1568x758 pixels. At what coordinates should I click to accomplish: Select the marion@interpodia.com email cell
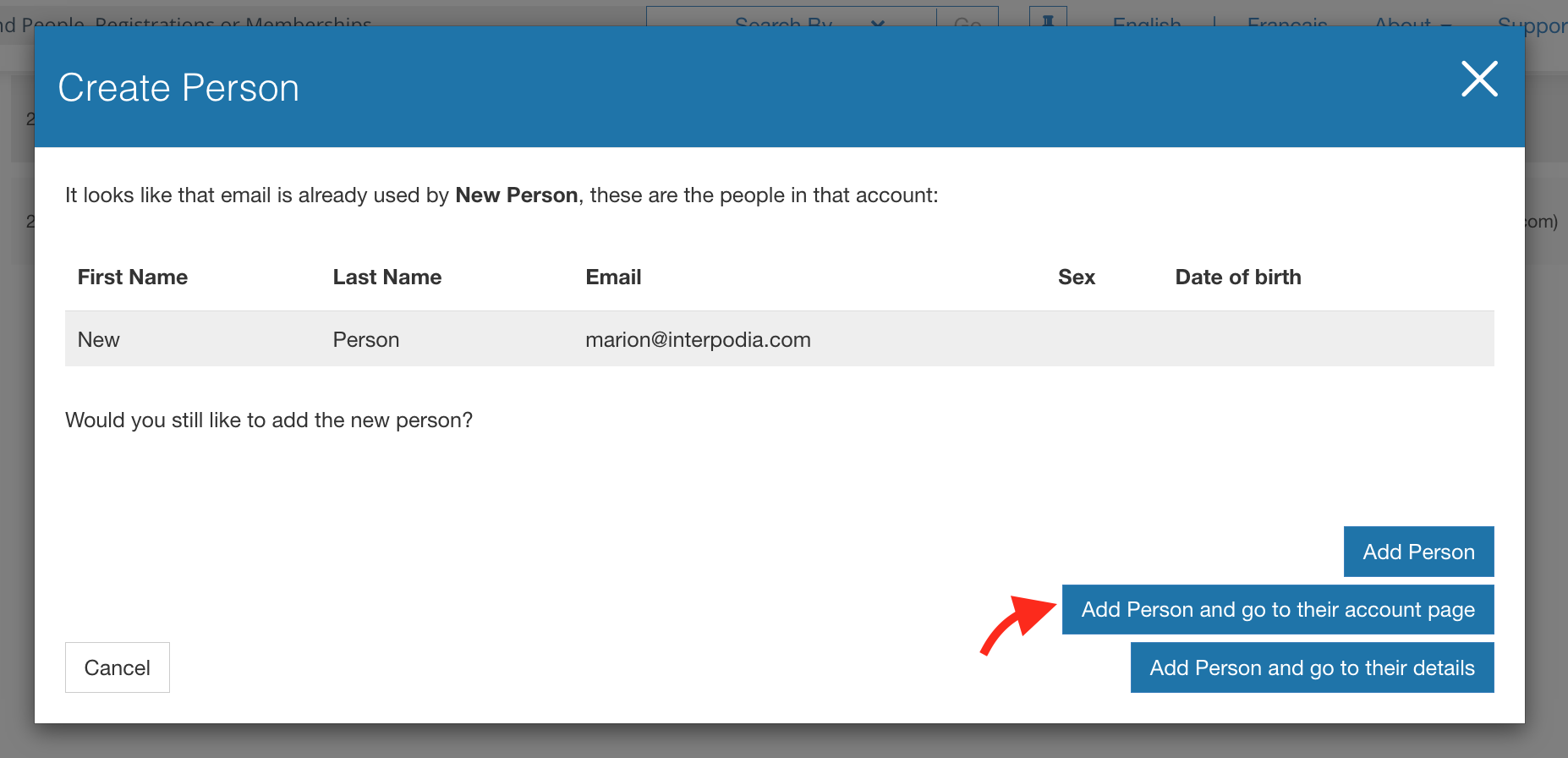point(698,339)
